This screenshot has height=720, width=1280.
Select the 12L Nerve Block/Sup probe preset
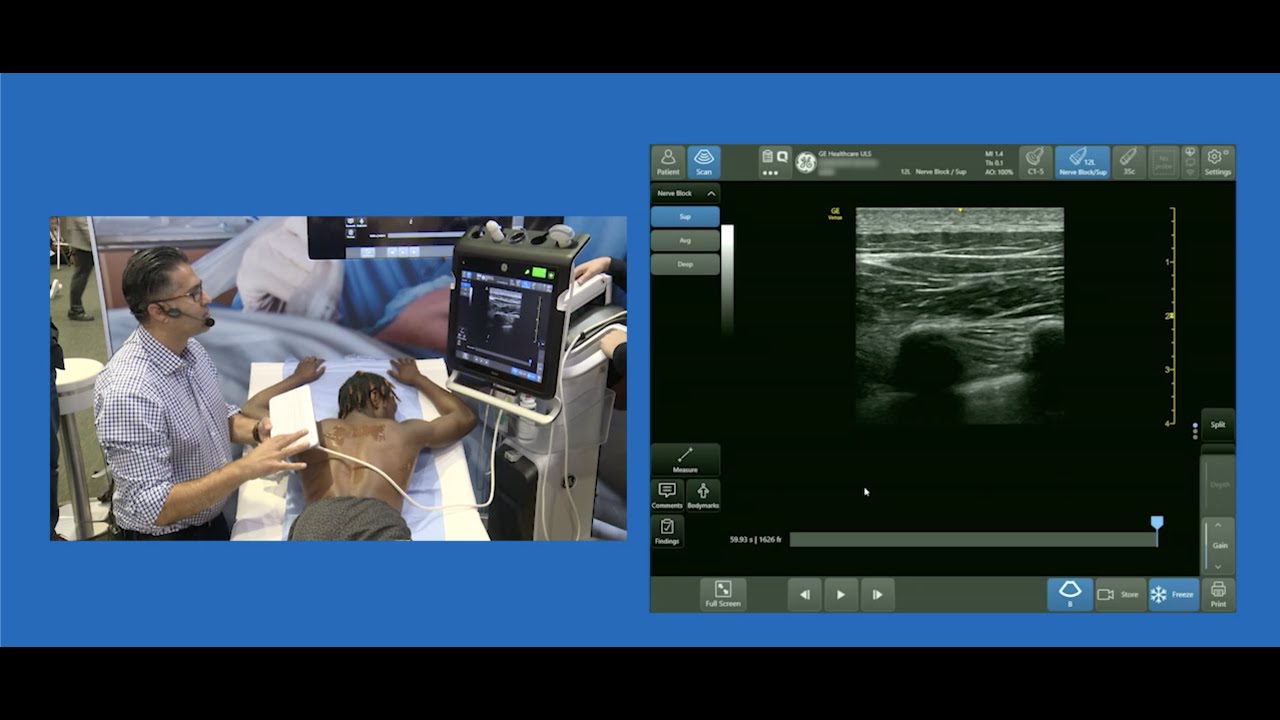pyautogui.click(x=1083, y=162)
